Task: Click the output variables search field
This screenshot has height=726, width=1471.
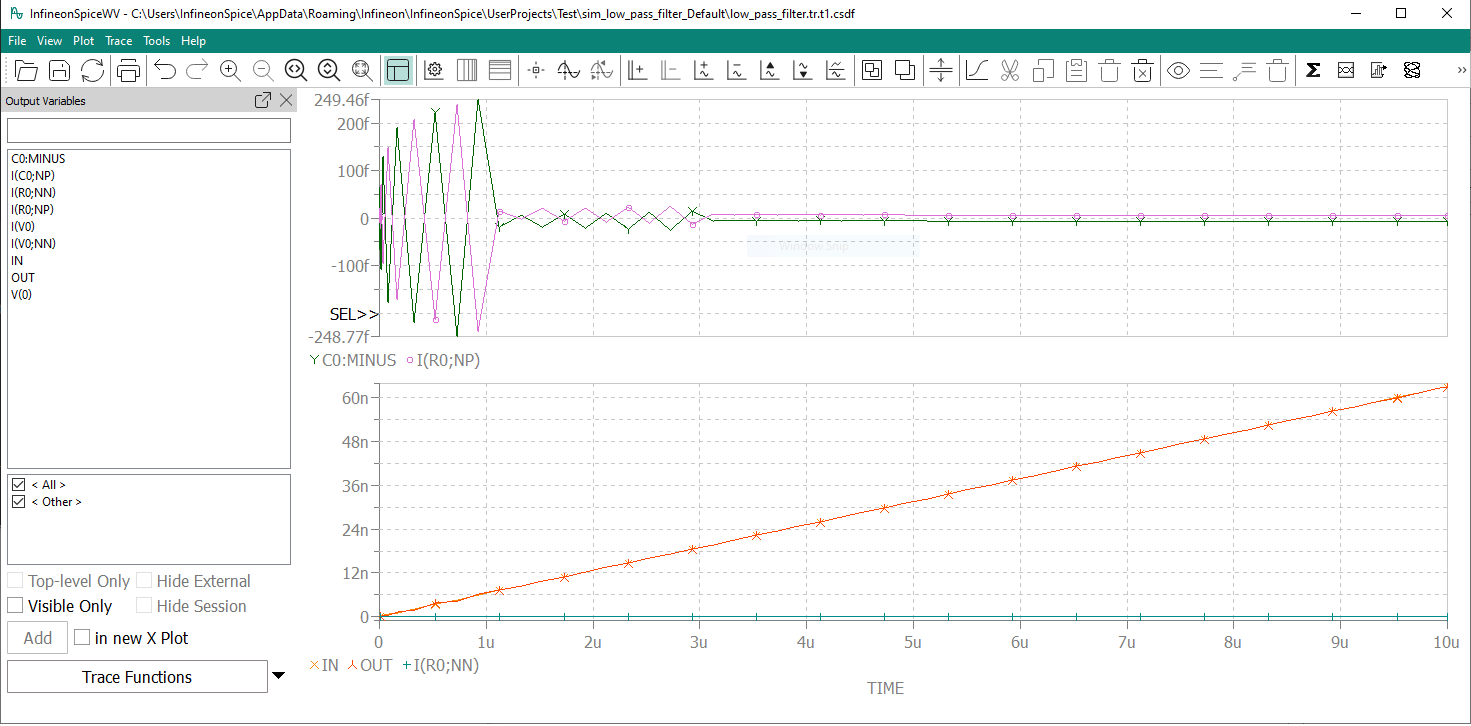Action: pos(149,131)
